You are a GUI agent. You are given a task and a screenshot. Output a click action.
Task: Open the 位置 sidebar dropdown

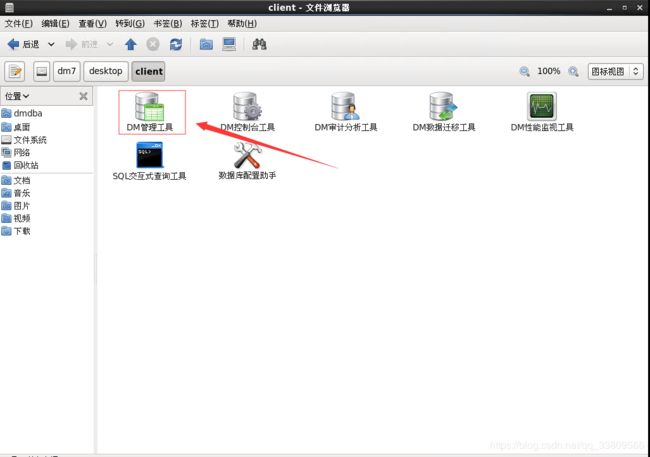click(17, 96)
